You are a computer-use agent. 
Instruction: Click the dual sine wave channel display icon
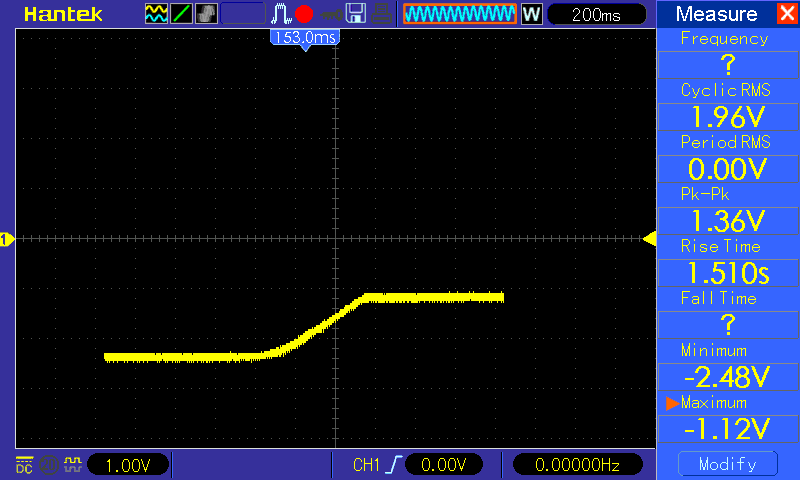pos(156,14)
